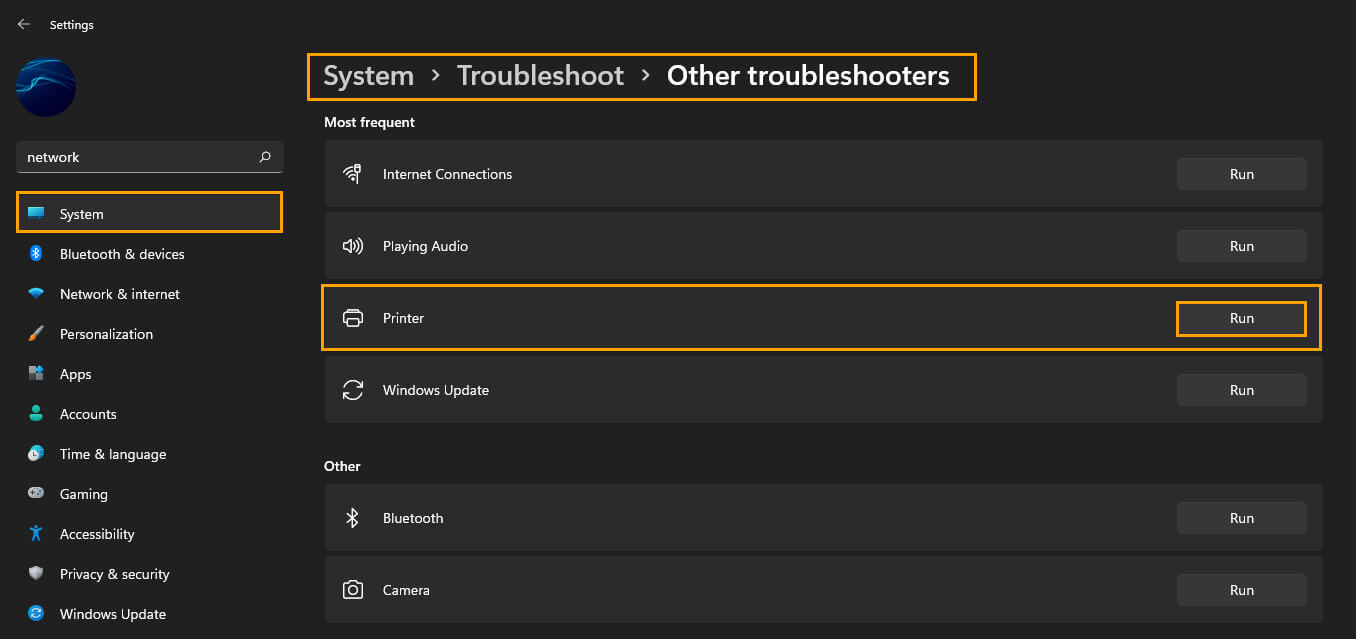Click Troubleshoot in the breadcrumb
Image resolution: width=1356 pixels, height=639 pixels.
click(x=540, y=76)
